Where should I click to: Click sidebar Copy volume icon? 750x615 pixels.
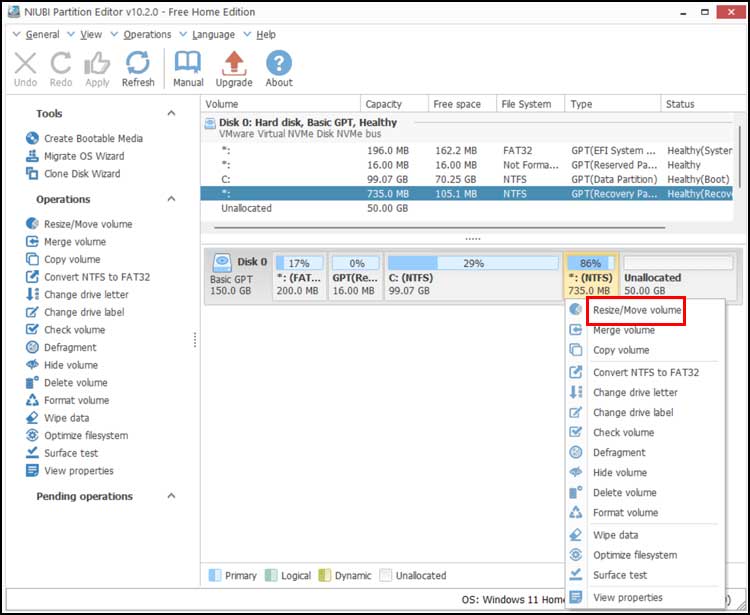click(32, 259)
